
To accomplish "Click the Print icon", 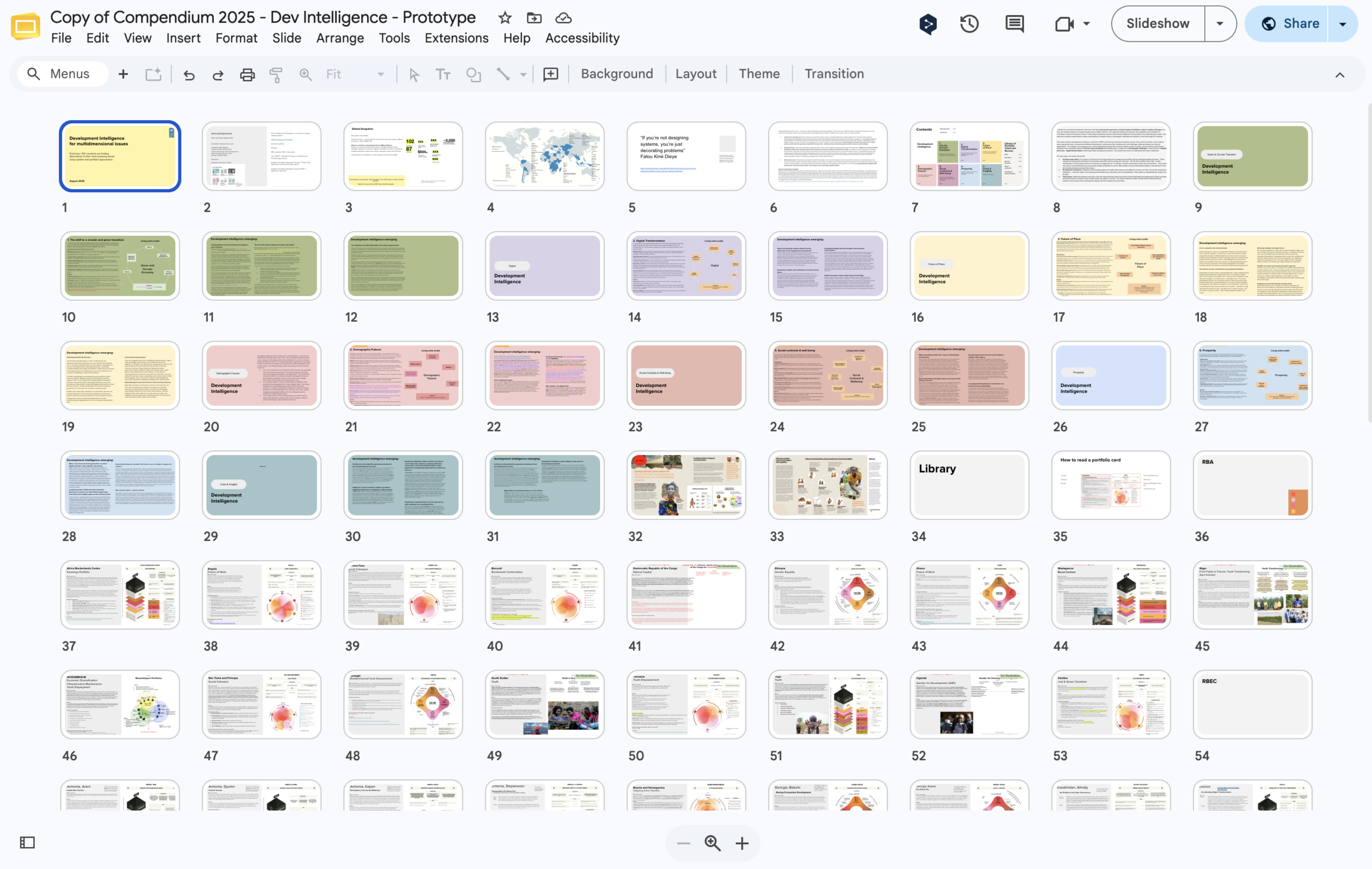I will tap(247, 75).
